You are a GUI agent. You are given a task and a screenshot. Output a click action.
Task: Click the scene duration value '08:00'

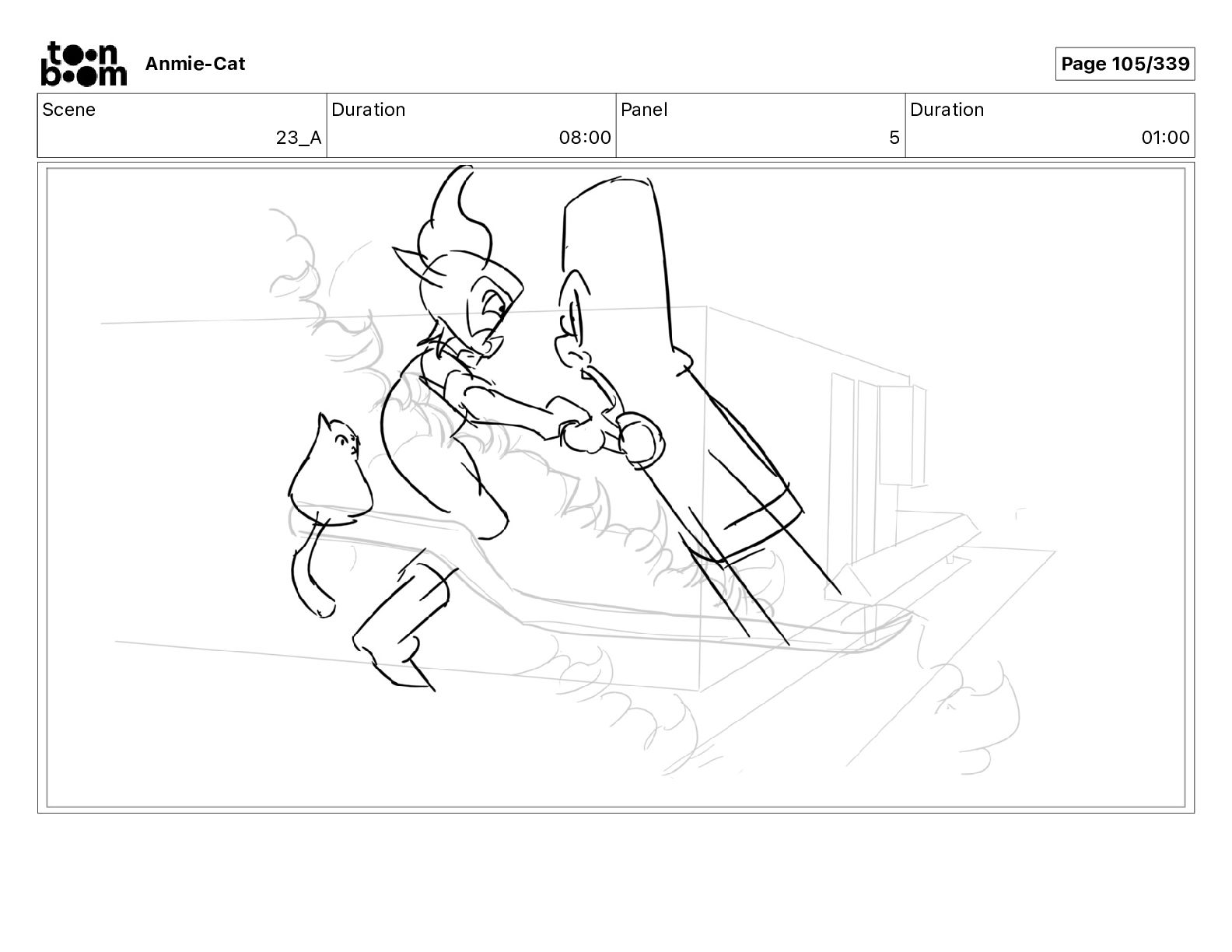point(585,138)
